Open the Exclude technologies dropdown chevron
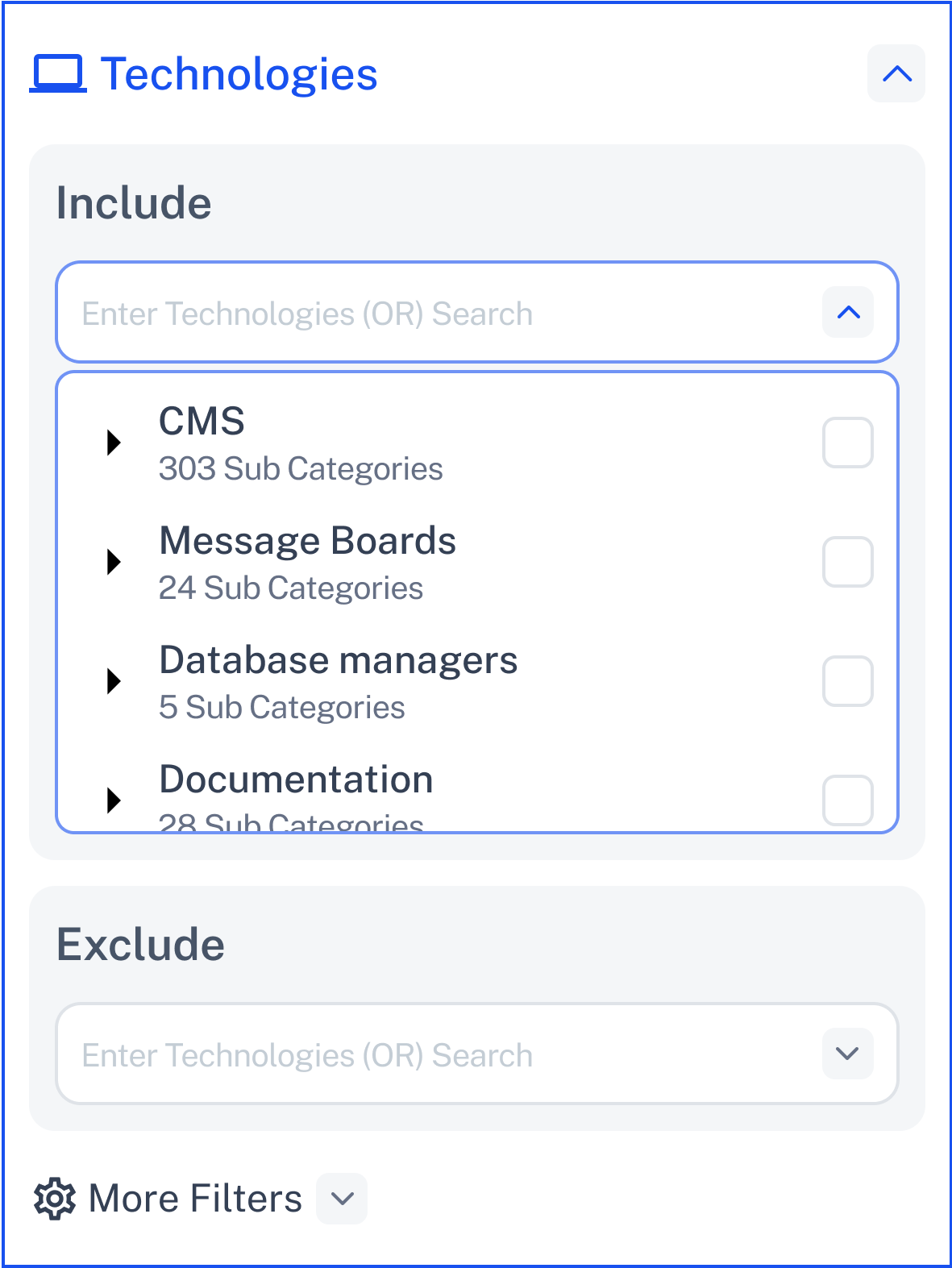The image size is (952, 1268). click(848, 1054)
